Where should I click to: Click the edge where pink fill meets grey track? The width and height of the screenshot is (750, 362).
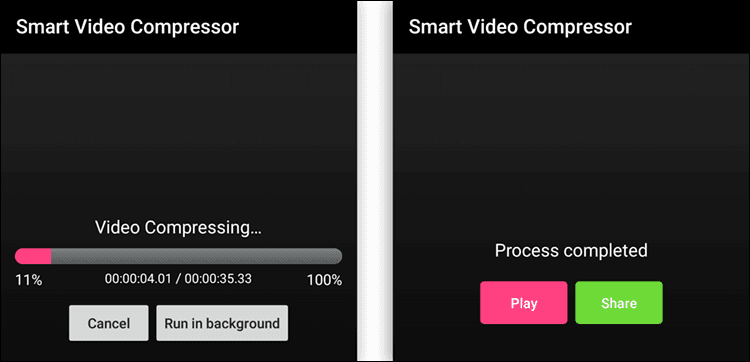click(51, 256)
